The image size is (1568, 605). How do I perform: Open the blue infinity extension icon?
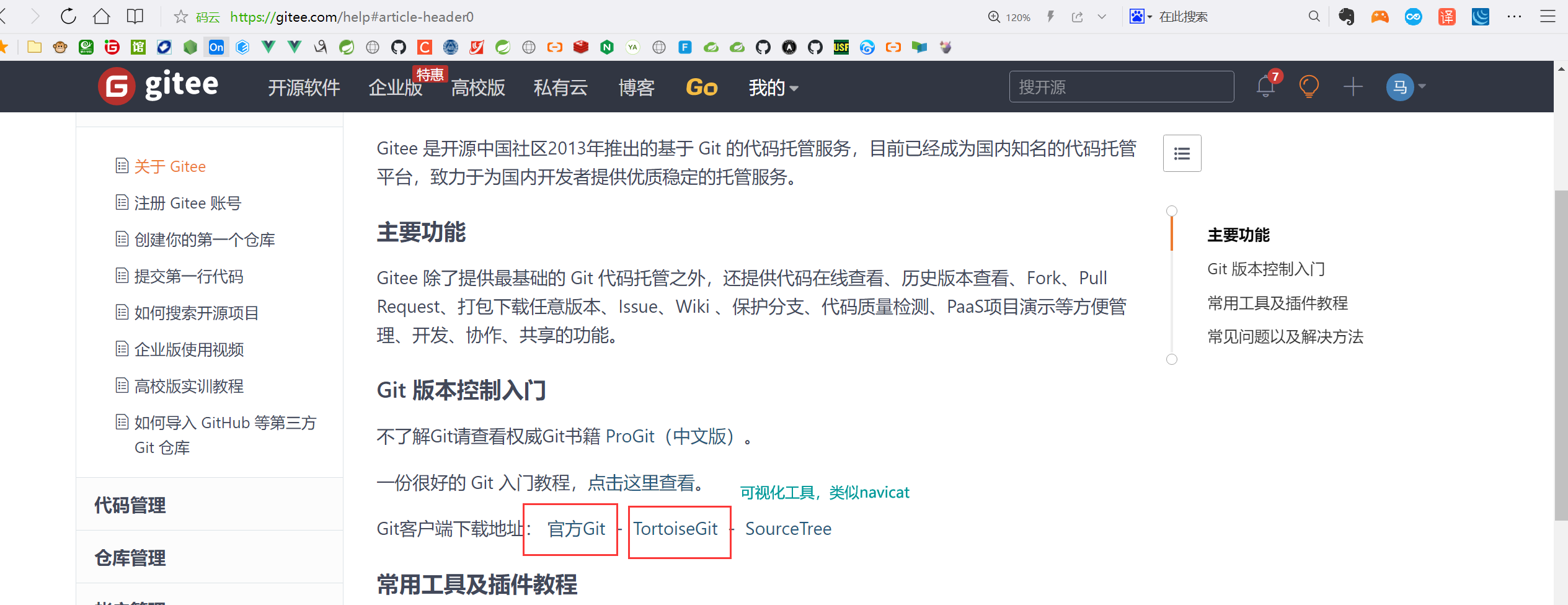pyautogui.click(x=1413, y=17)
